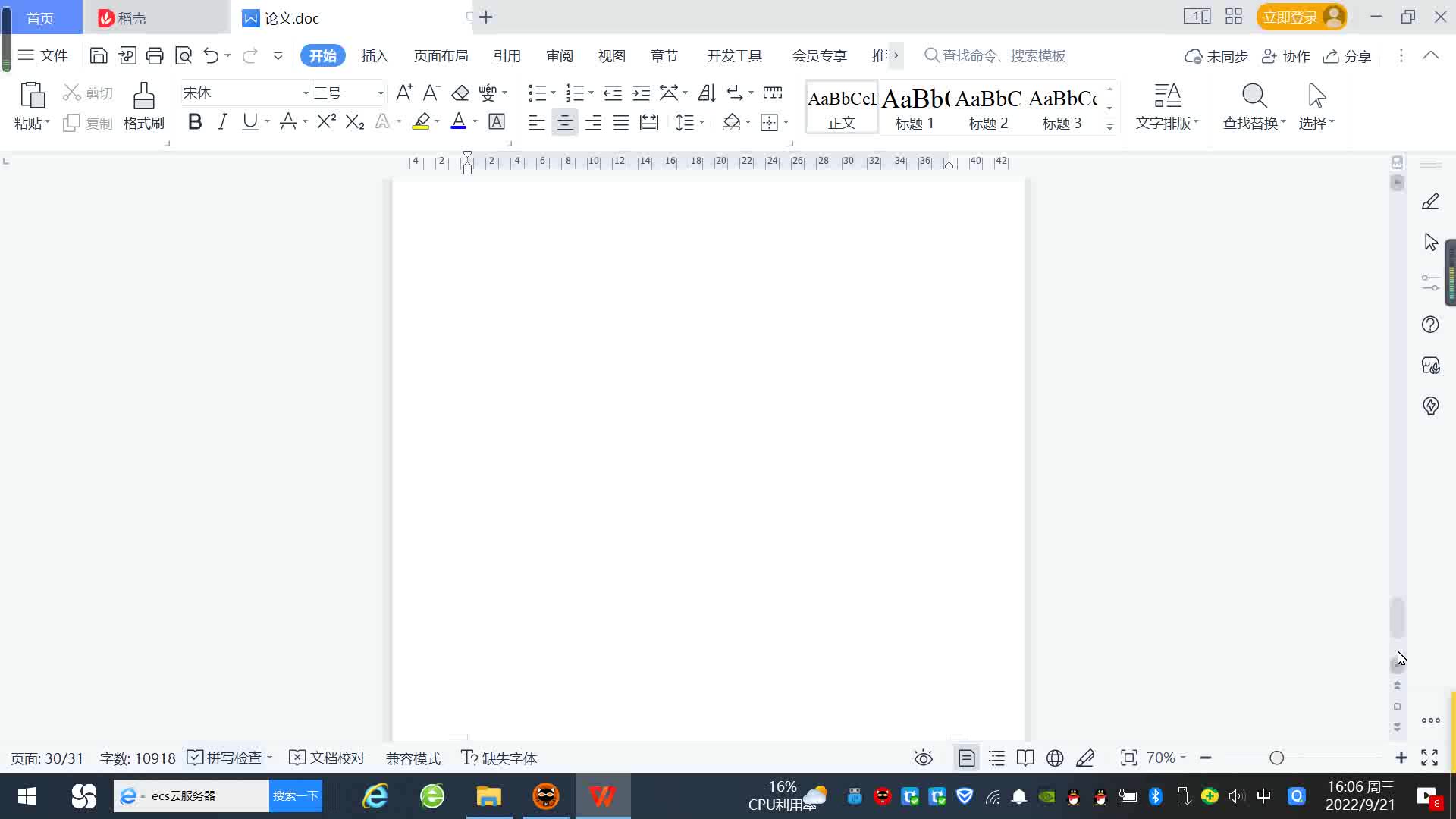Click the zoom slider handle
1456x819 pixels.
[1276, 758]
